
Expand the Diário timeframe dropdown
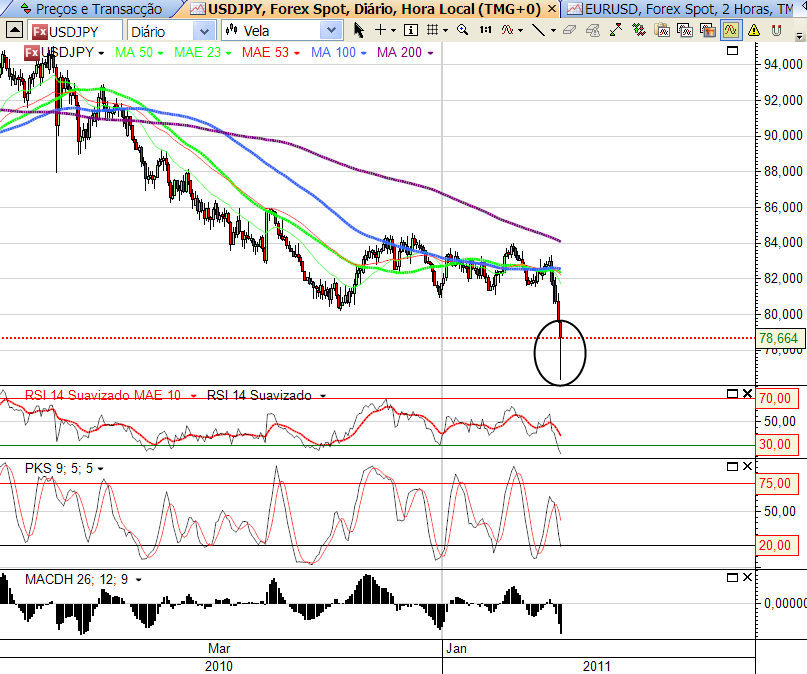[204, 31]
